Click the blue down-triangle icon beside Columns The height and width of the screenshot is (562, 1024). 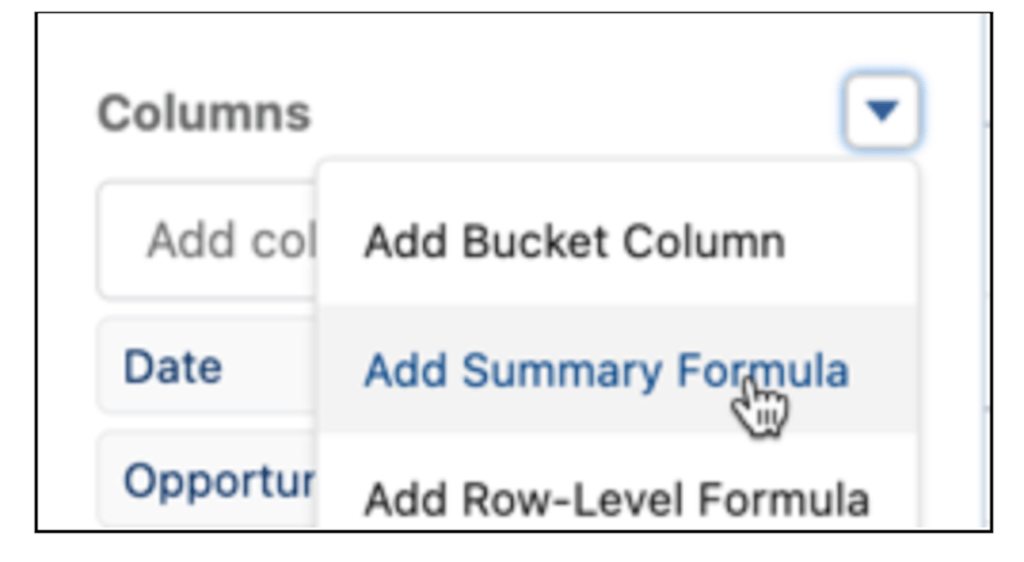click(881, 111)
